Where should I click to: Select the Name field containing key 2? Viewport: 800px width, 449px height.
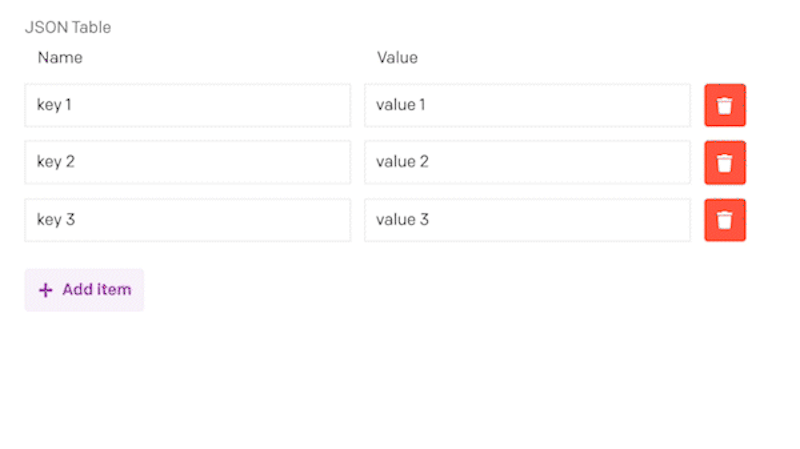pos(188,162)
